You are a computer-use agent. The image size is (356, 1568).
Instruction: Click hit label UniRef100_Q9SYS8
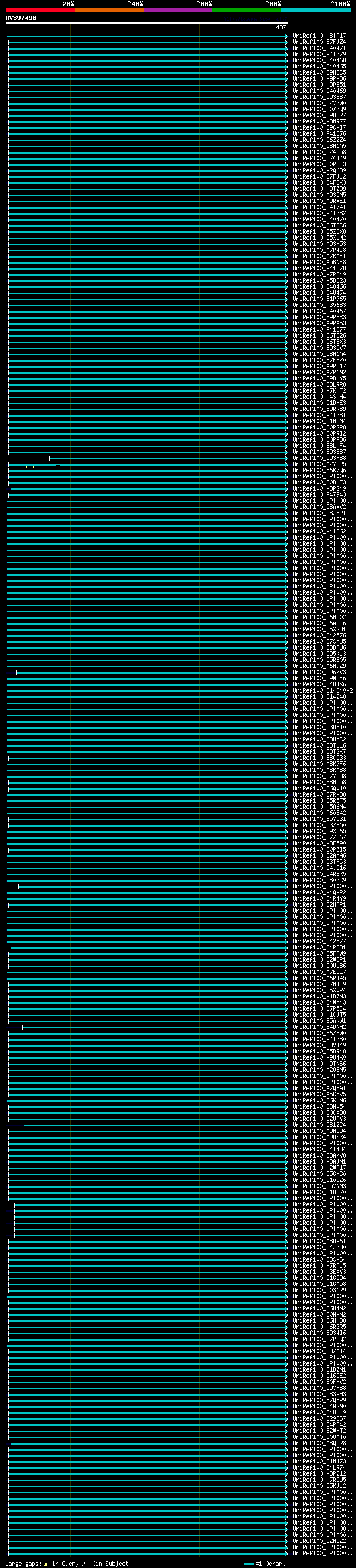point(319,458)
